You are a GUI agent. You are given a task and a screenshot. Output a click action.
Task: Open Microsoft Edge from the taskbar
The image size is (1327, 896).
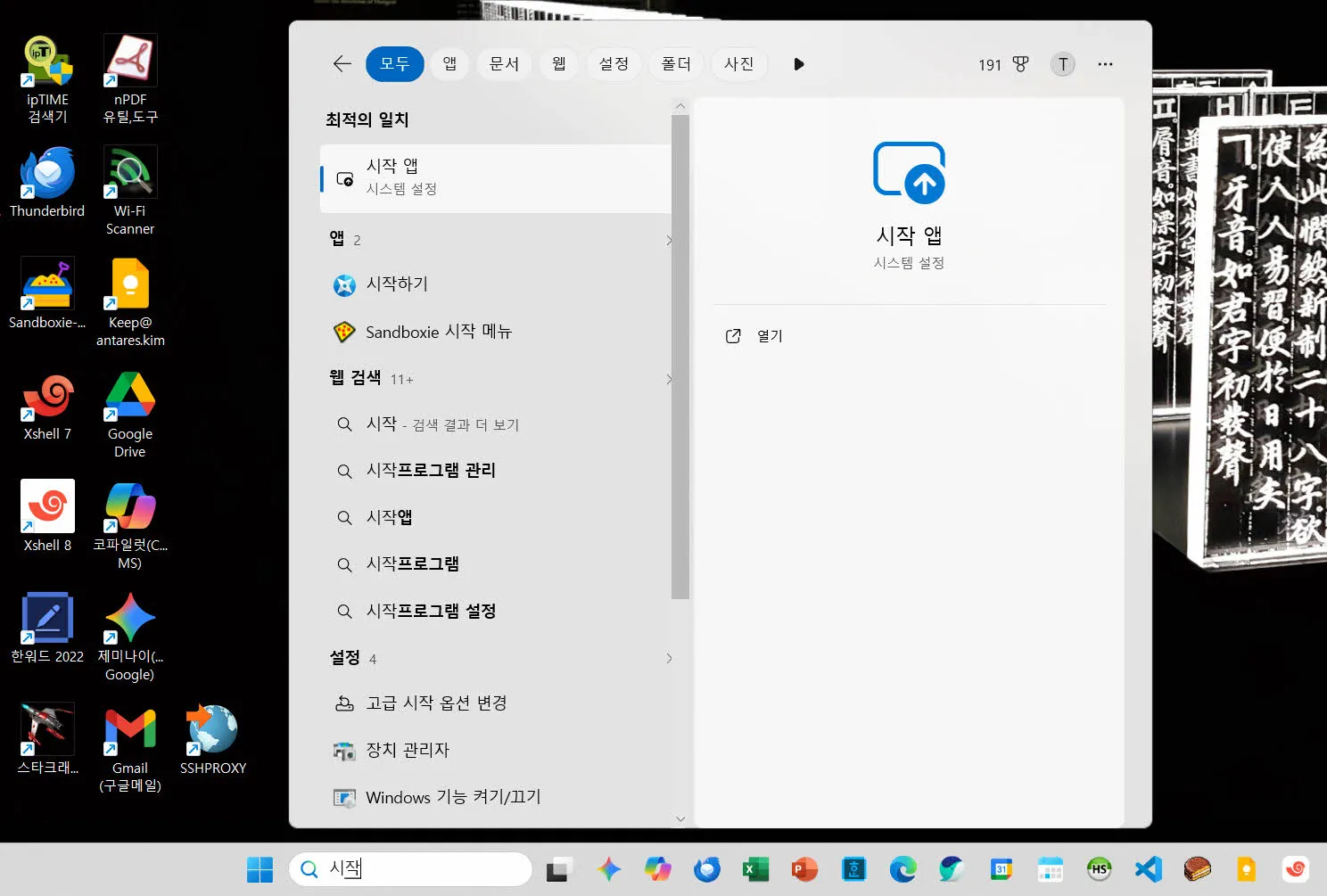point(903,869)
